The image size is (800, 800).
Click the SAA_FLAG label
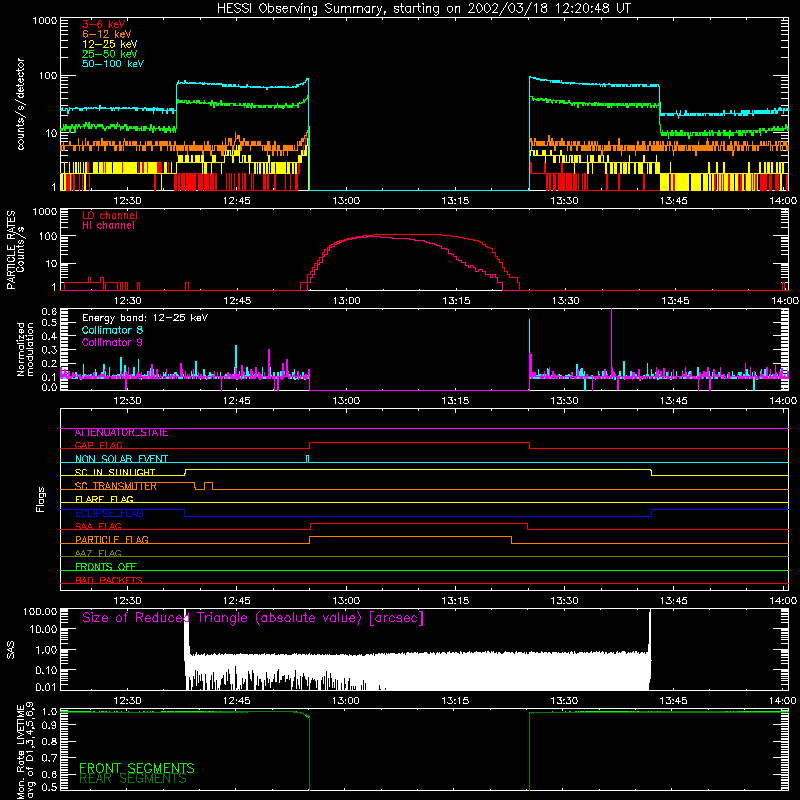click(x=98, y=527)
